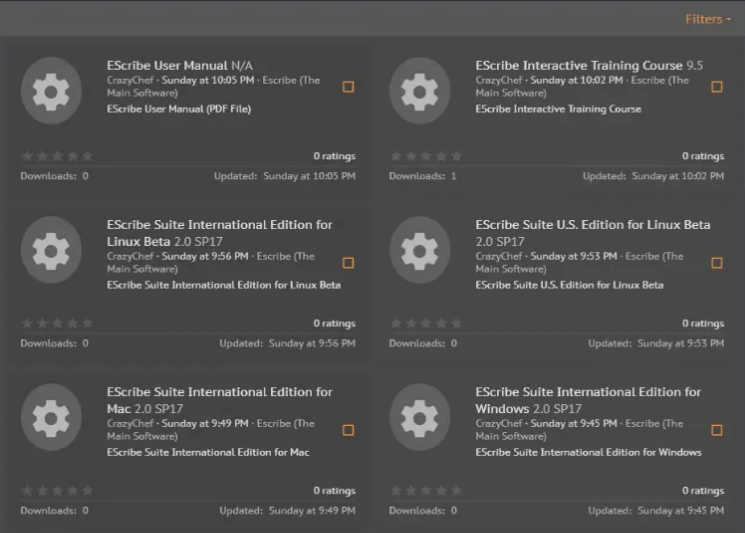Click 'Sunday at 10:05 PM' post time
Viewport: 745px width, 533px height.
click(x=208, y=80)
